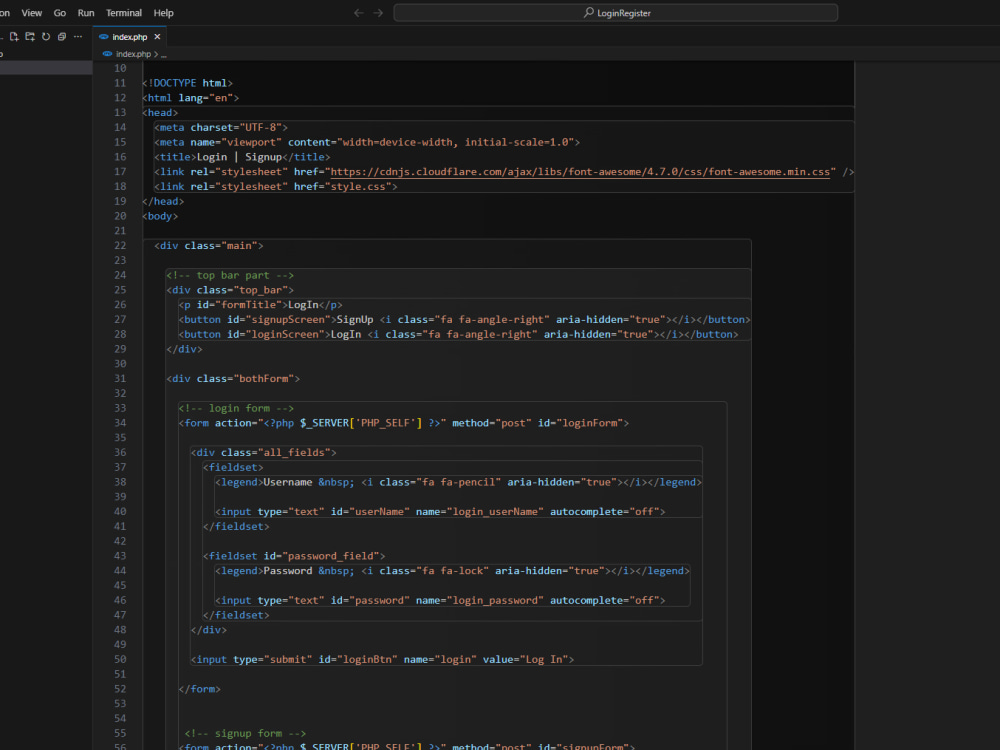Collapse all folders in Explorer
The height and width of the screenshot is (750, 1000).
62,37
